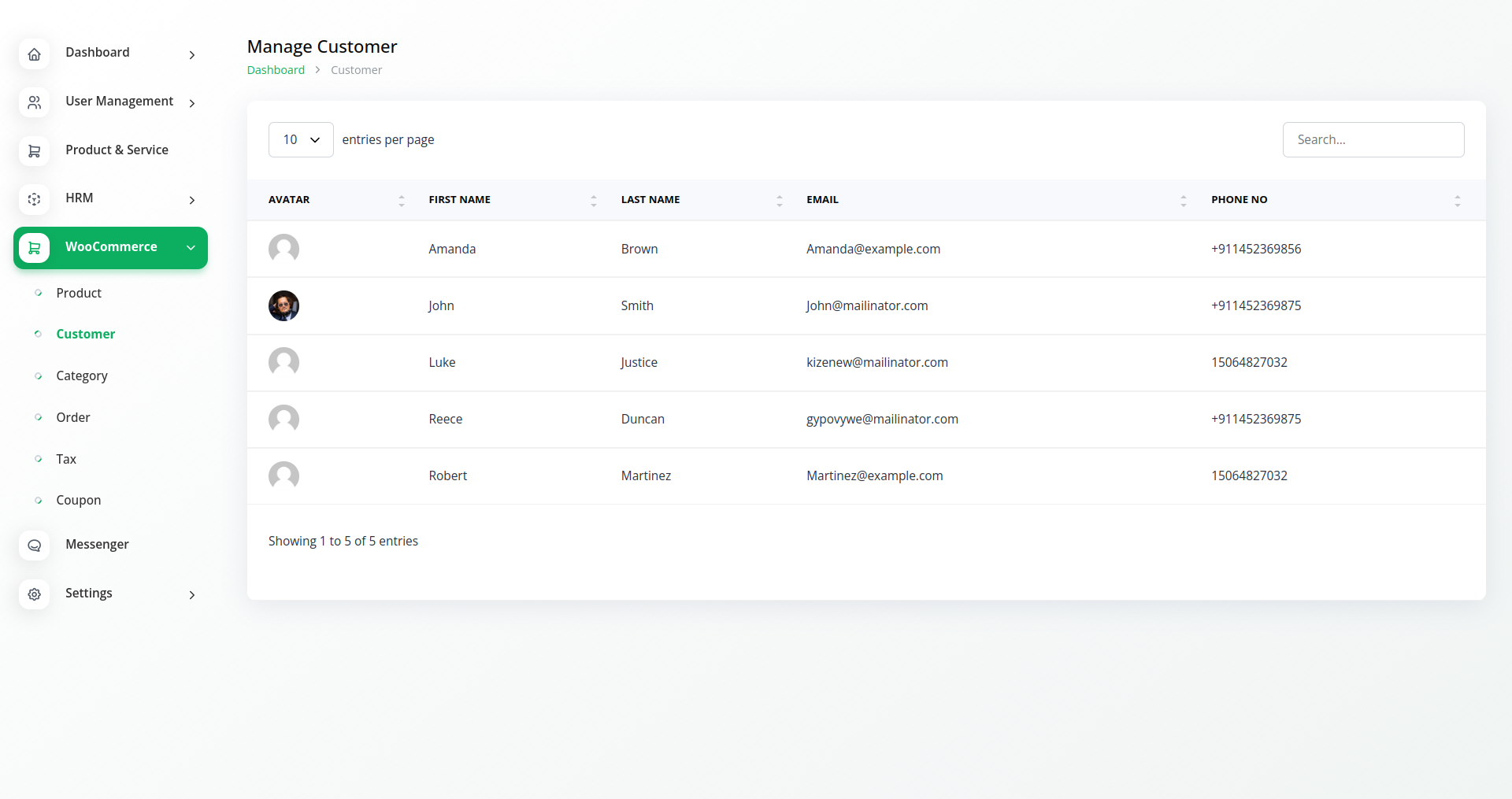The height and width of the screenshot is (799, 1512).
Task: Click the Product & Service cart icon
Action: click(34, 151)
